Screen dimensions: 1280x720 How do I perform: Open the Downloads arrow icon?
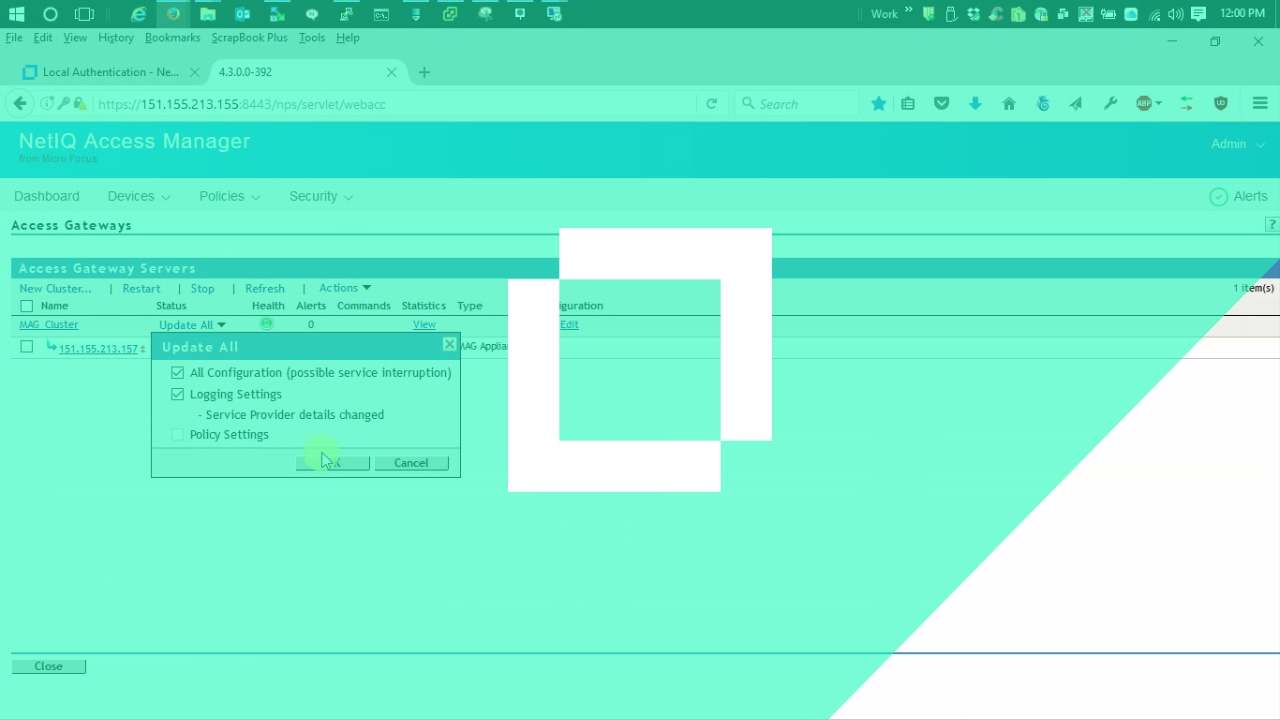click(975, 103)
